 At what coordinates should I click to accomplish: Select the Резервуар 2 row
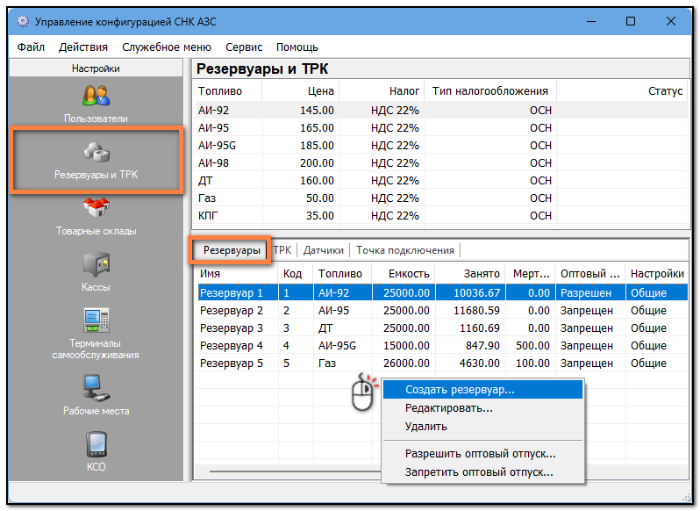coord(442,310)
